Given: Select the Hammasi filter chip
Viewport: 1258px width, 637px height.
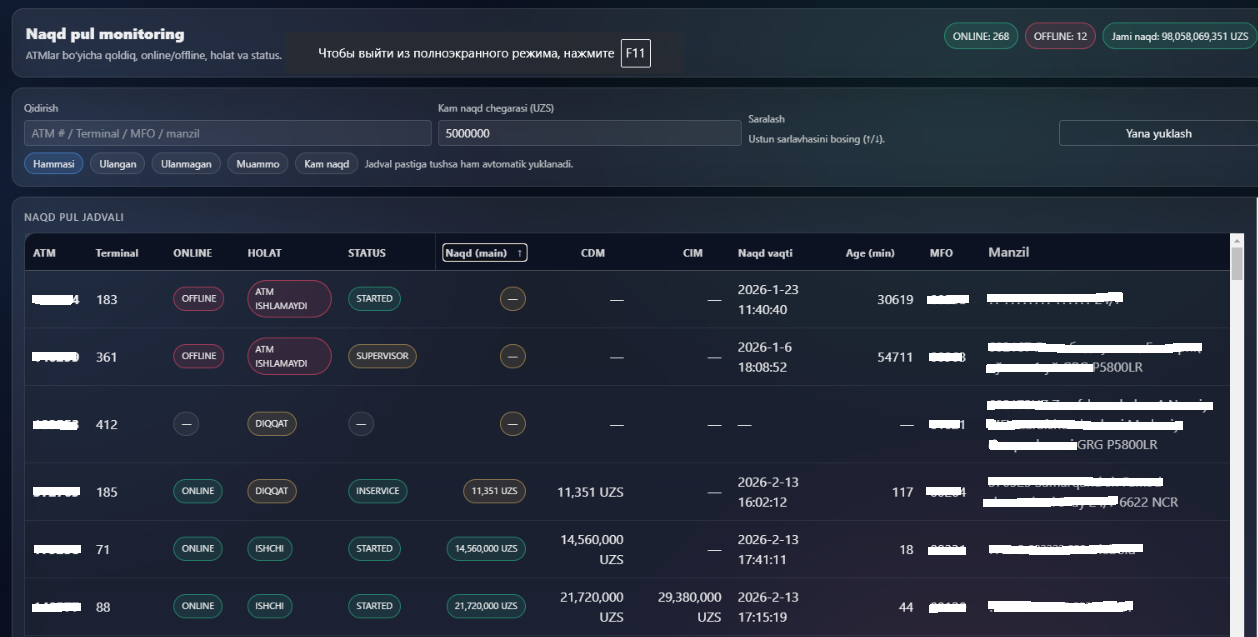Looking at the screenshot, I should pyautogui.click(x=54, y=164).
